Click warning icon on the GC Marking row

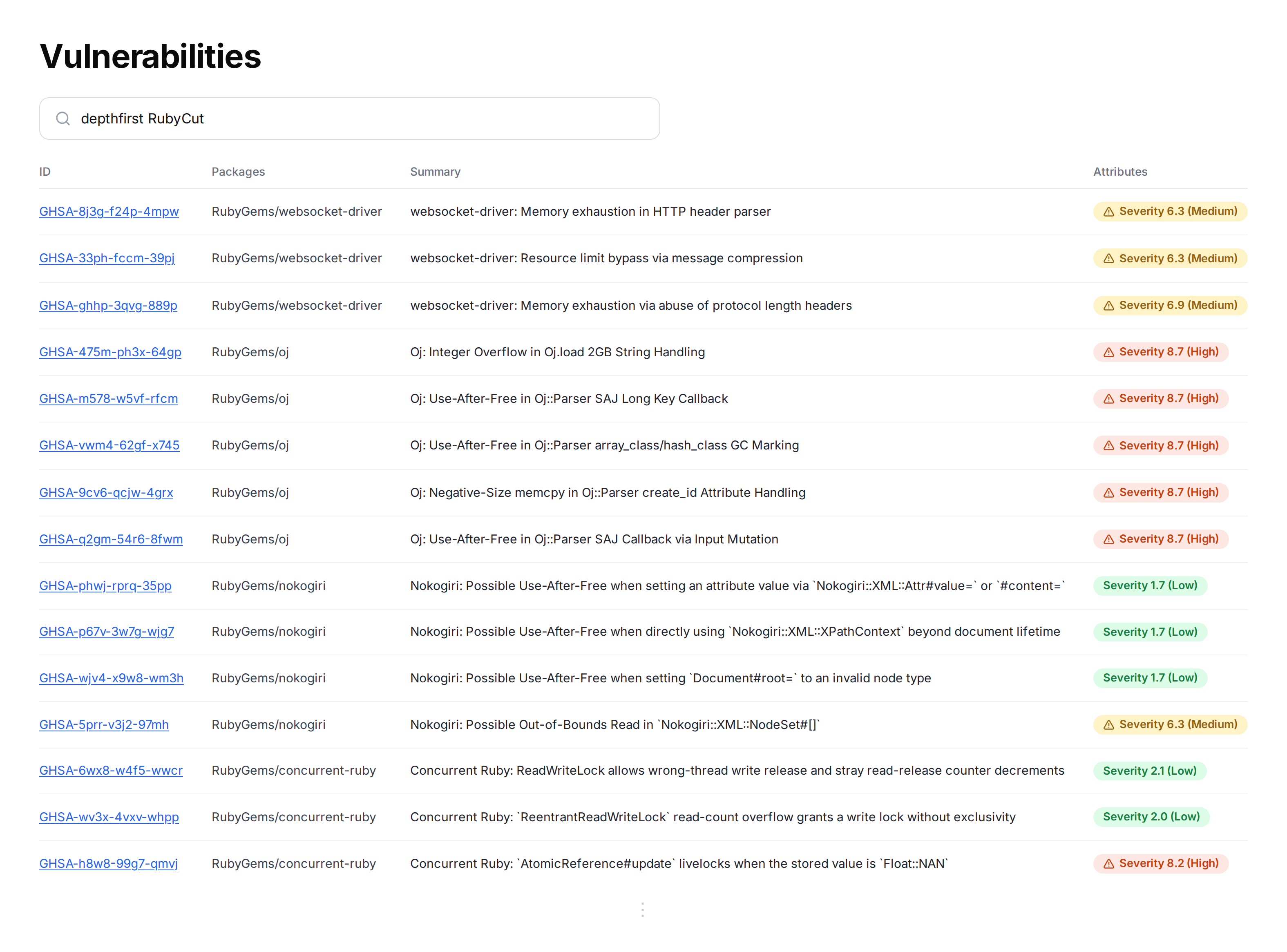click(1108, 446)
